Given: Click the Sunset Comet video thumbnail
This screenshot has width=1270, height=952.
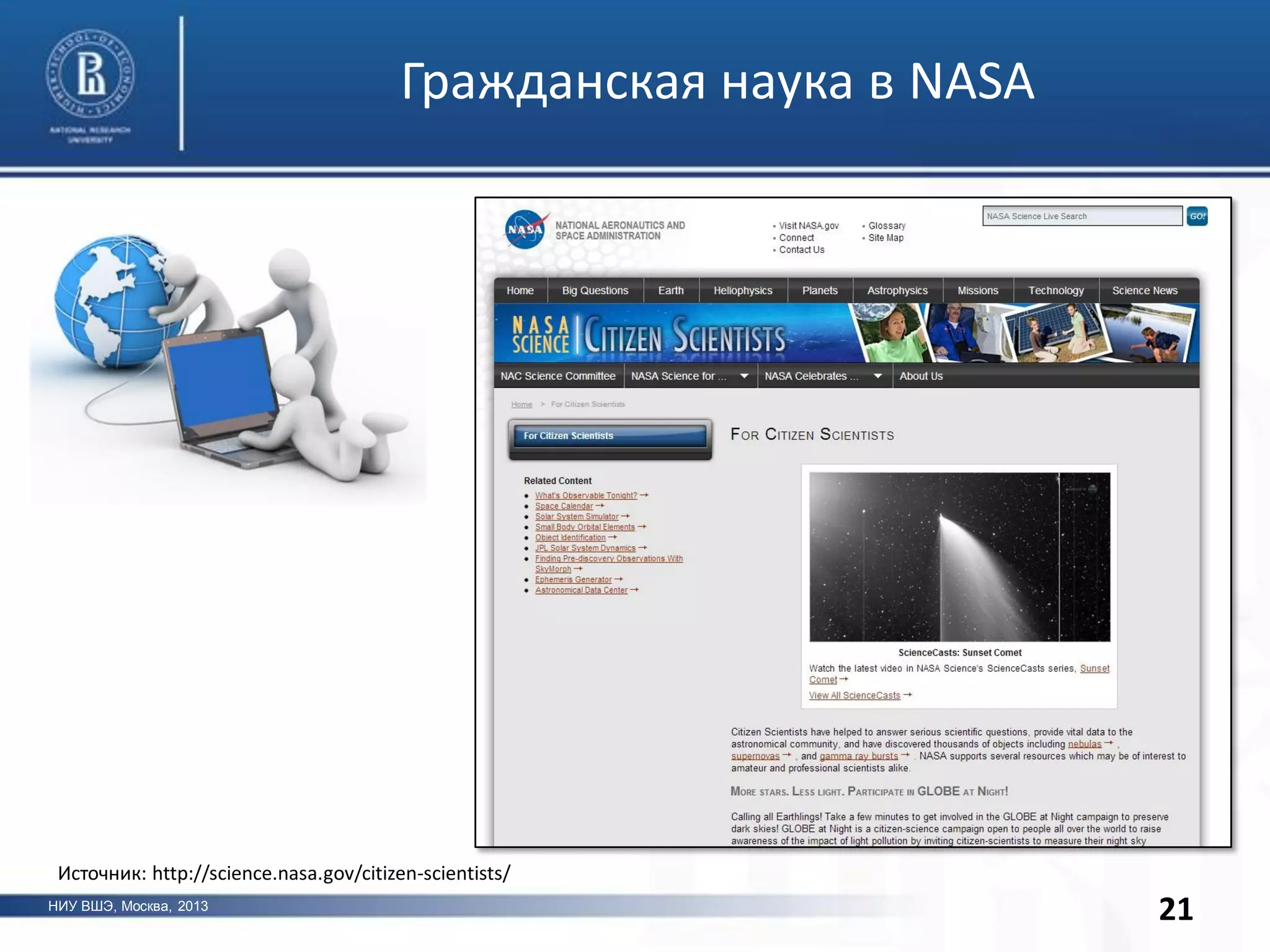Looking at the screenshot, I should [959, 557].
